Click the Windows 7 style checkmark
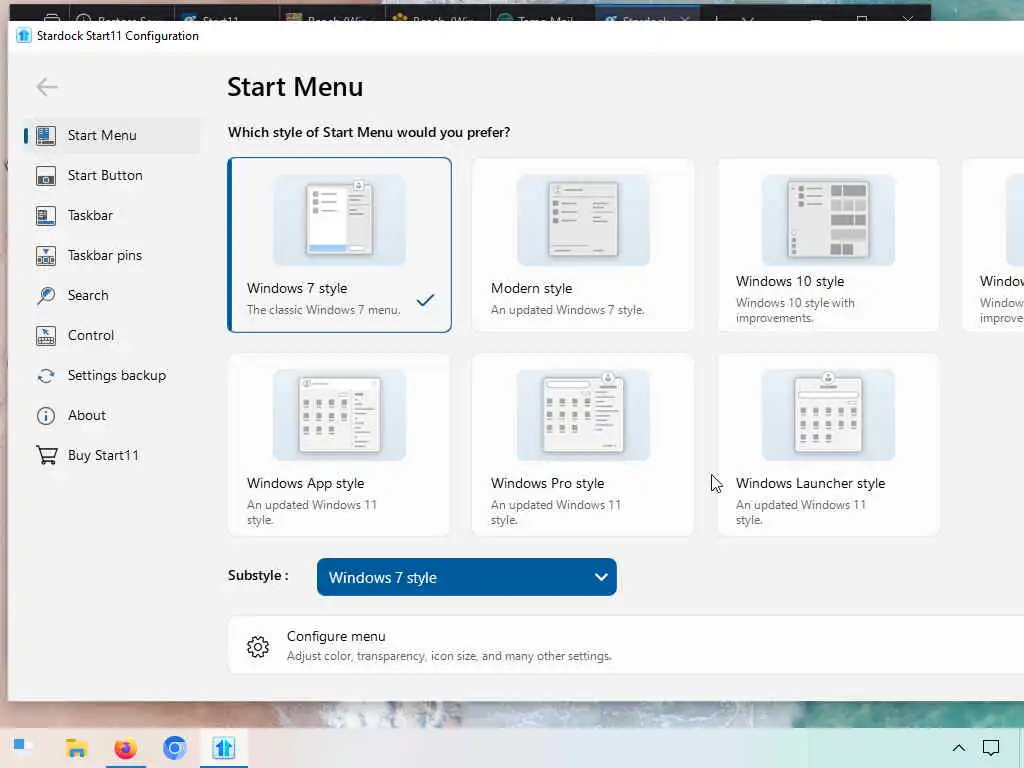Screen dimensions: 1024x768 [425, 300]
